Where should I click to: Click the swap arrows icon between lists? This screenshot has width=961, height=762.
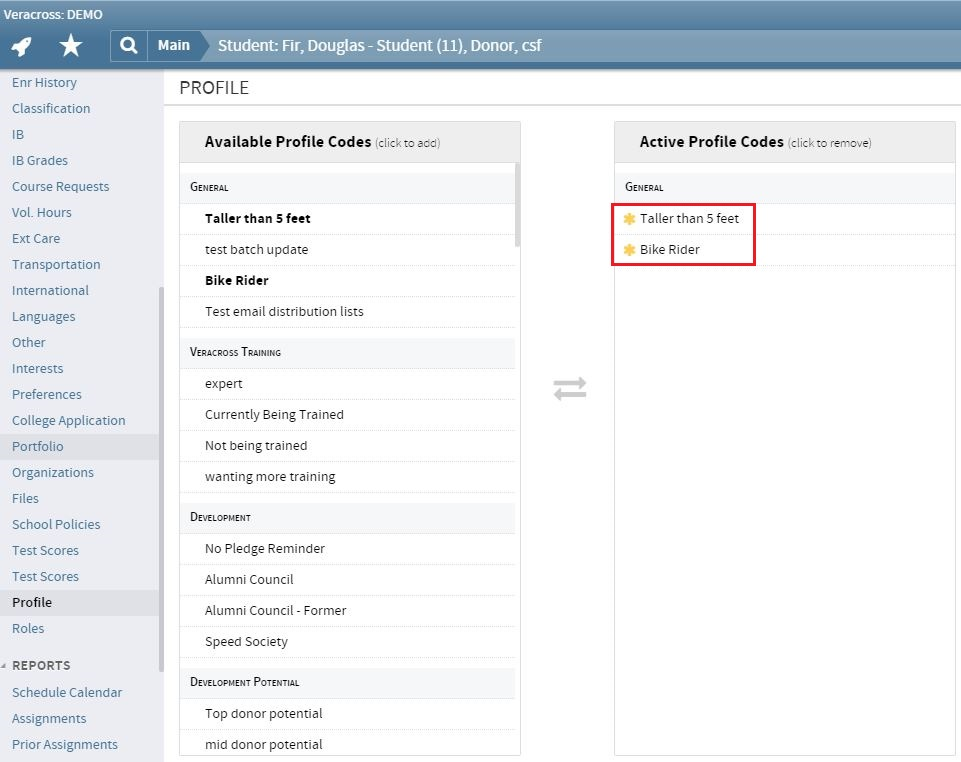click(569, 389)
